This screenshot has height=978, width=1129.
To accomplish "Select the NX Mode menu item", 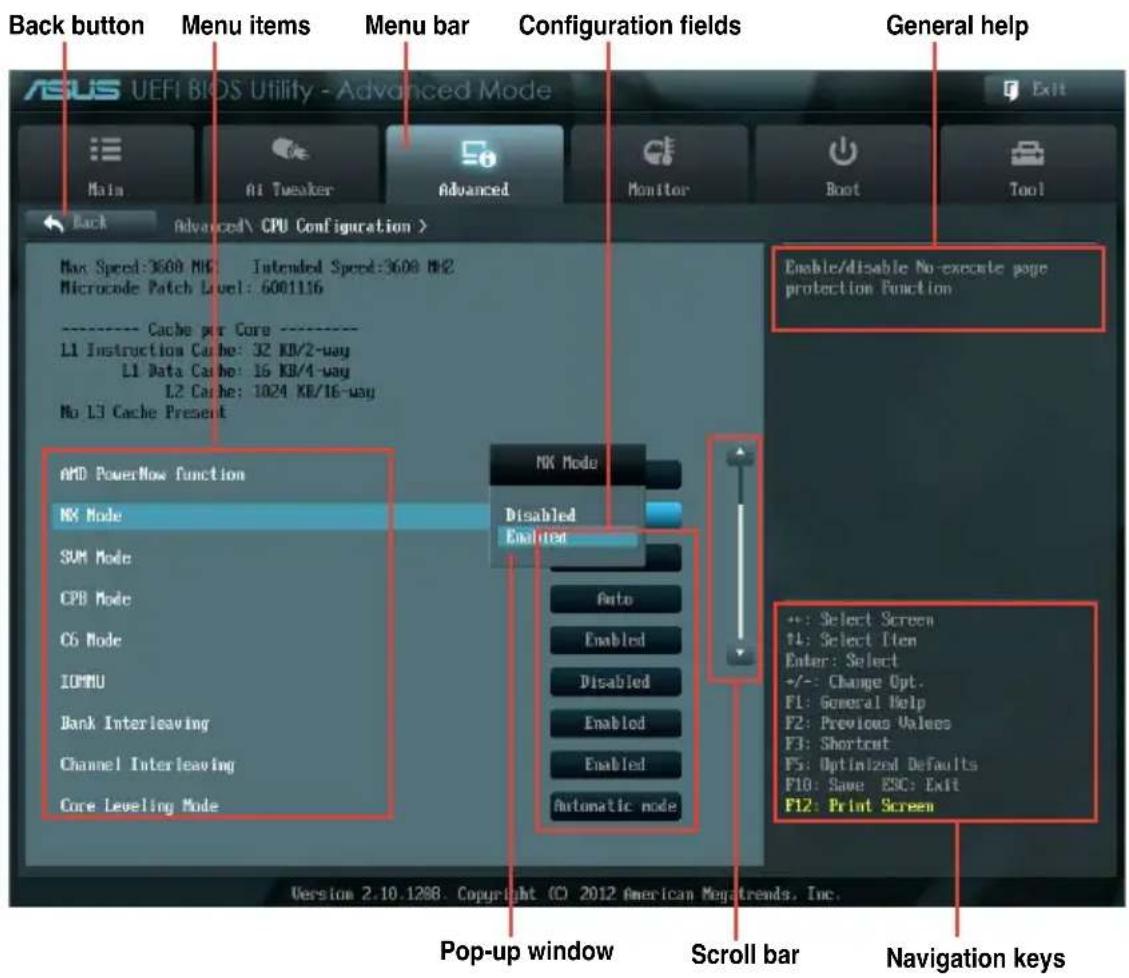I will tap(91, 516).
